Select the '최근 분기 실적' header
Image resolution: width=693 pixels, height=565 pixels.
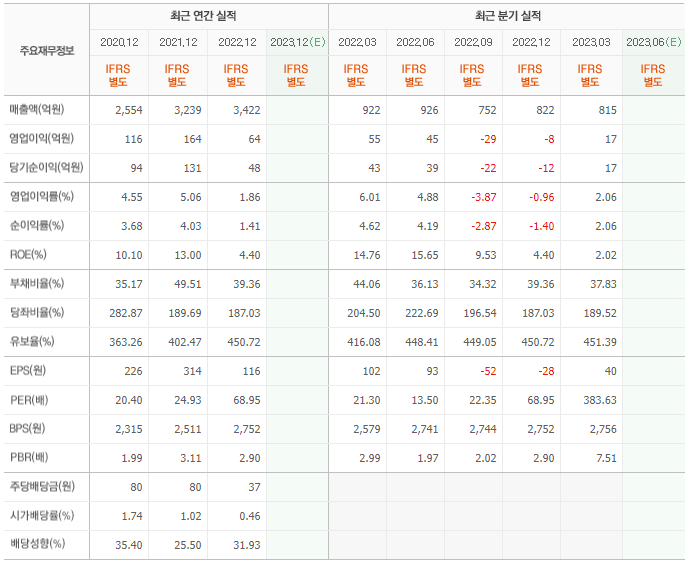[508, 16]
